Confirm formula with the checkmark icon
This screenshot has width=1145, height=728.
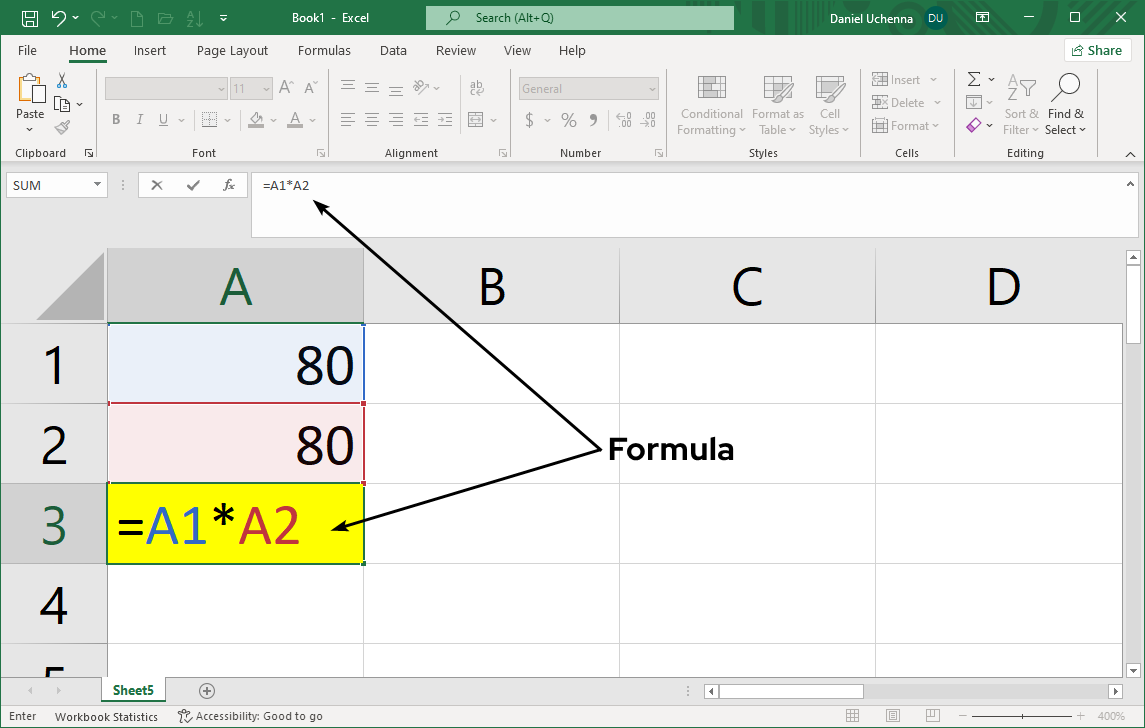tap(192, 185)
